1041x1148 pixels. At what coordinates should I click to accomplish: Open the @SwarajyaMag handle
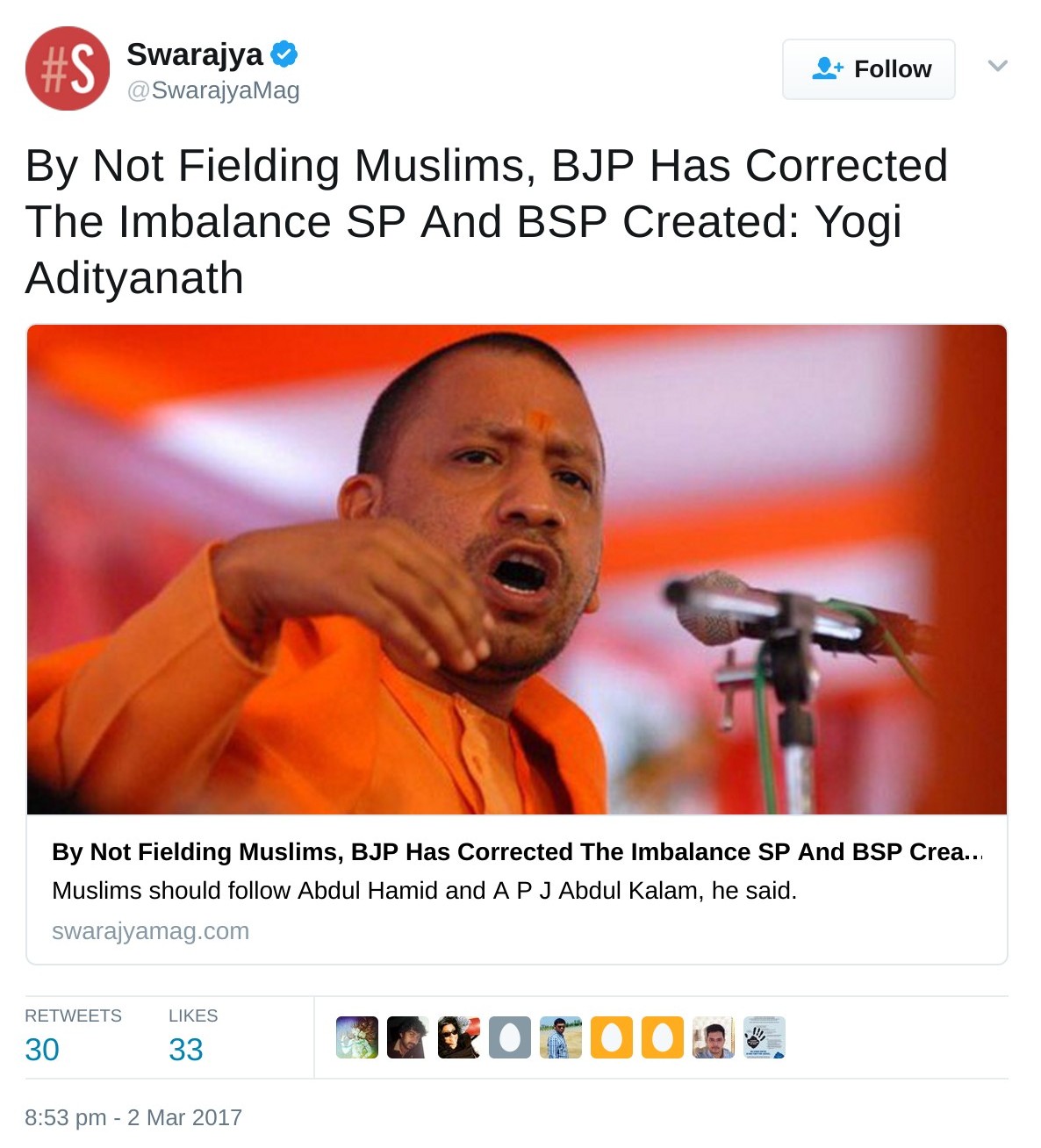(x=213, y=90)
